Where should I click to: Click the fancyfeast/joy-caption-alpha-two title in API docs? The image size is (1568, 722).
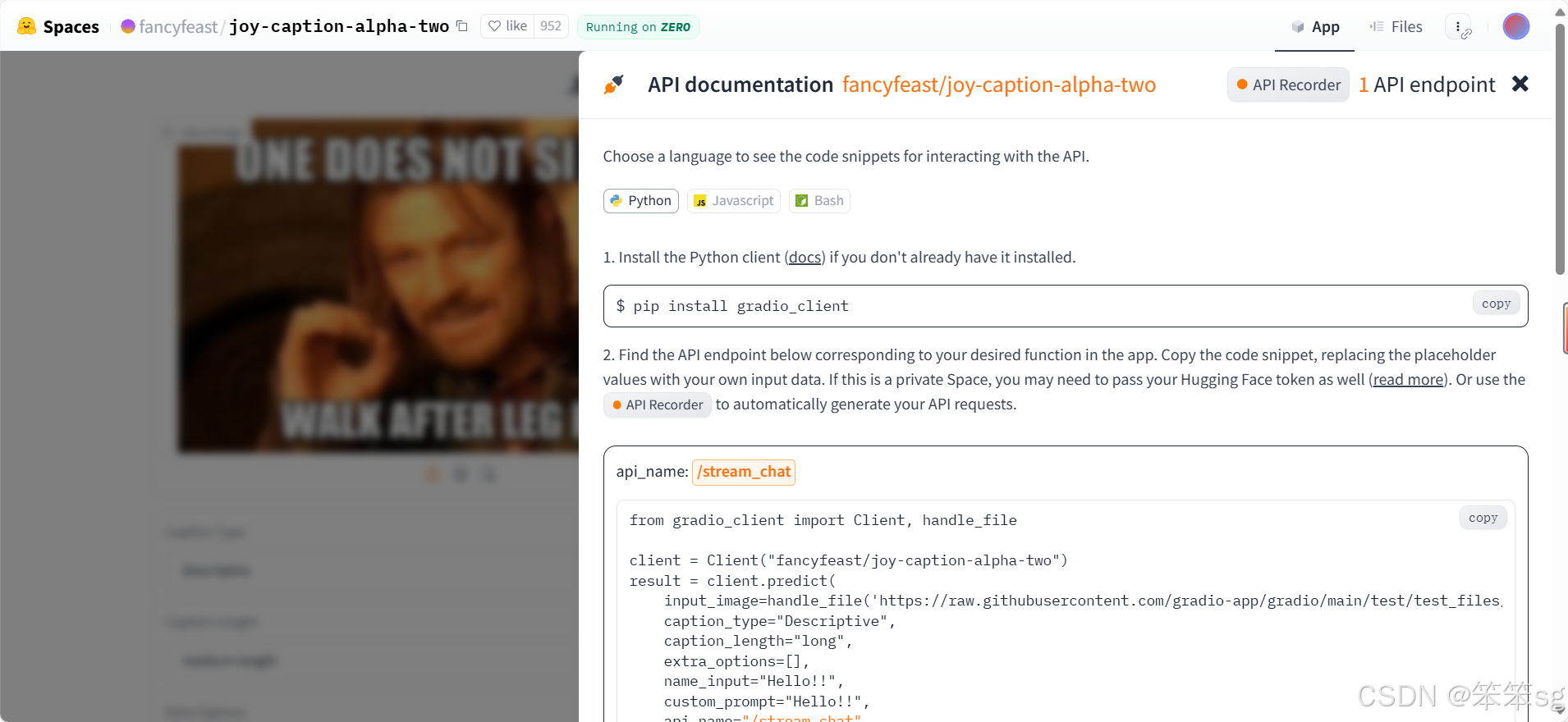(999, 85)
